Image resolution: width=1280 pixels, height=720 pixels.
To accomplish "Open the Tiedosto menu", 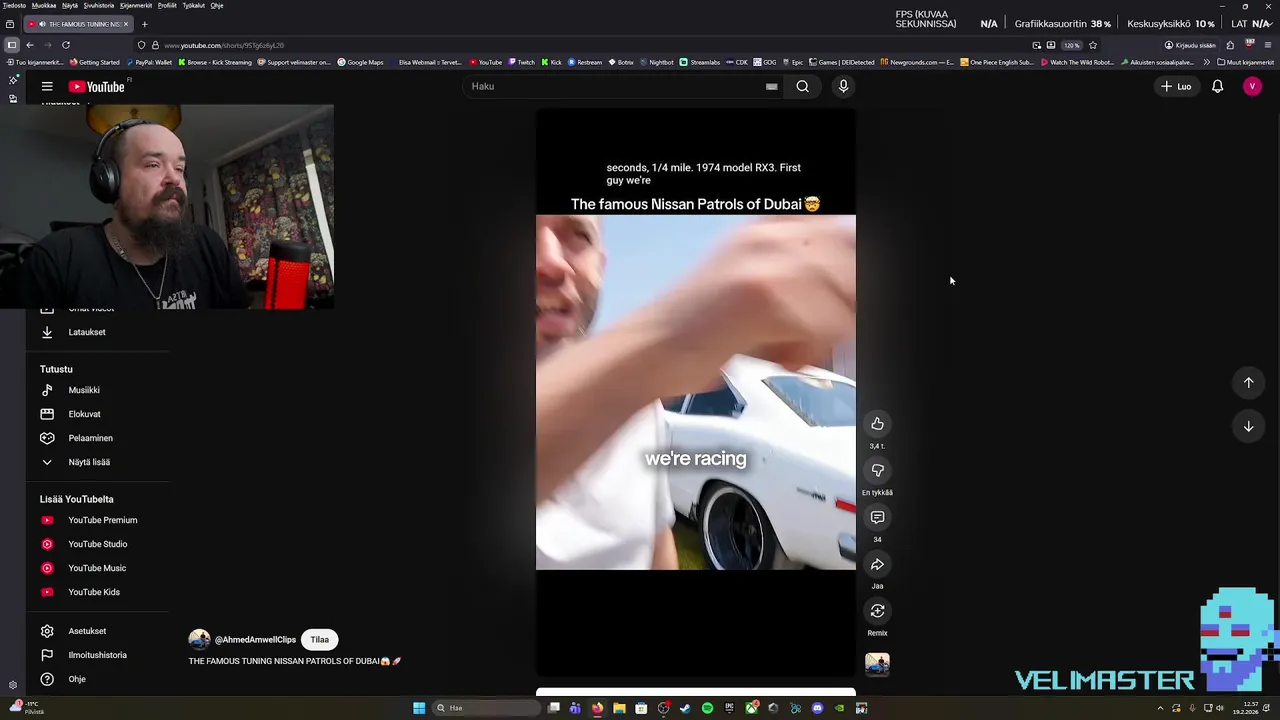I will pos(14,5).
